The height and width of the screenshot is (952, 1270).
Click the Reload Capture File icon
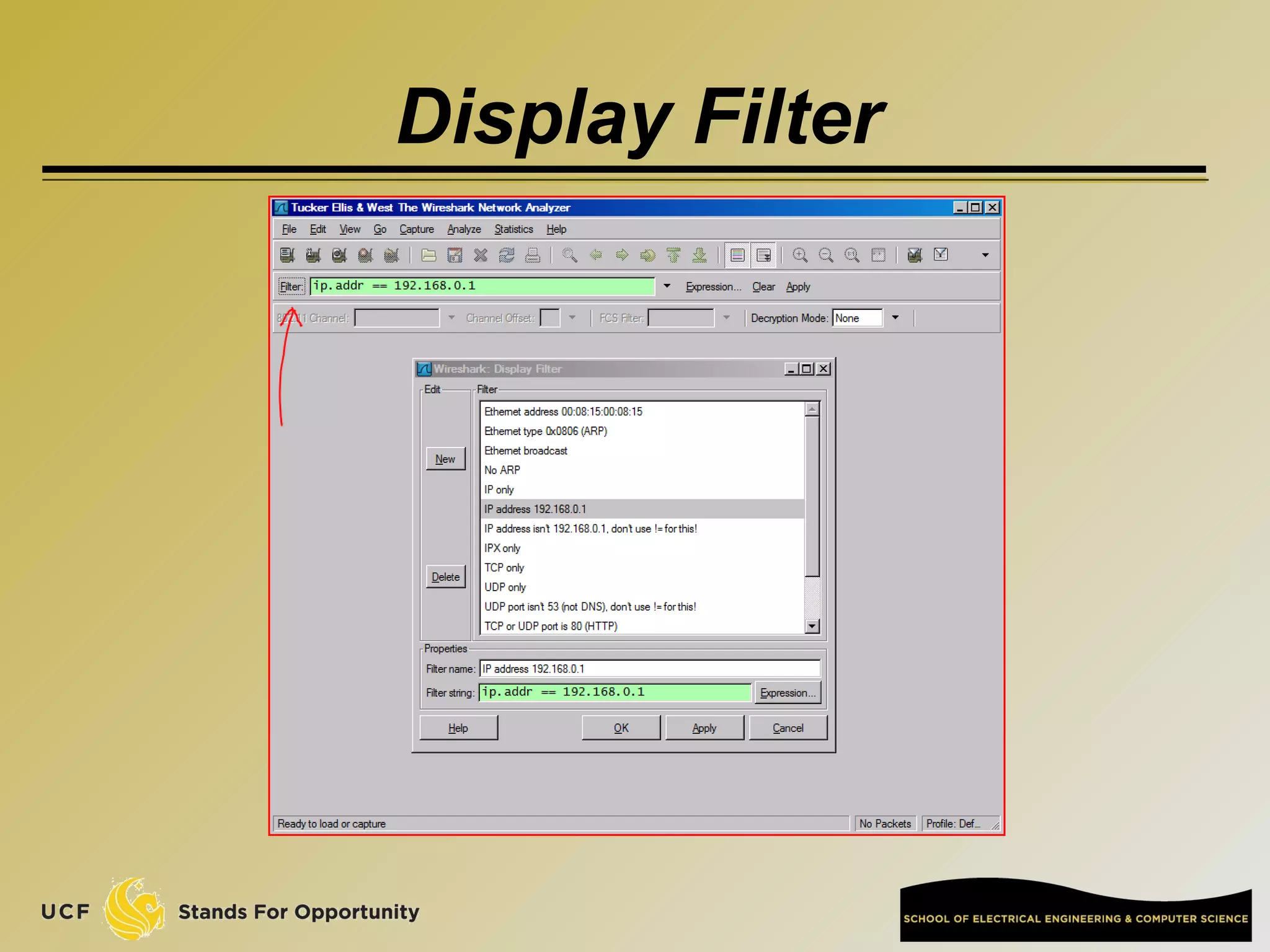tap(507, 255)
